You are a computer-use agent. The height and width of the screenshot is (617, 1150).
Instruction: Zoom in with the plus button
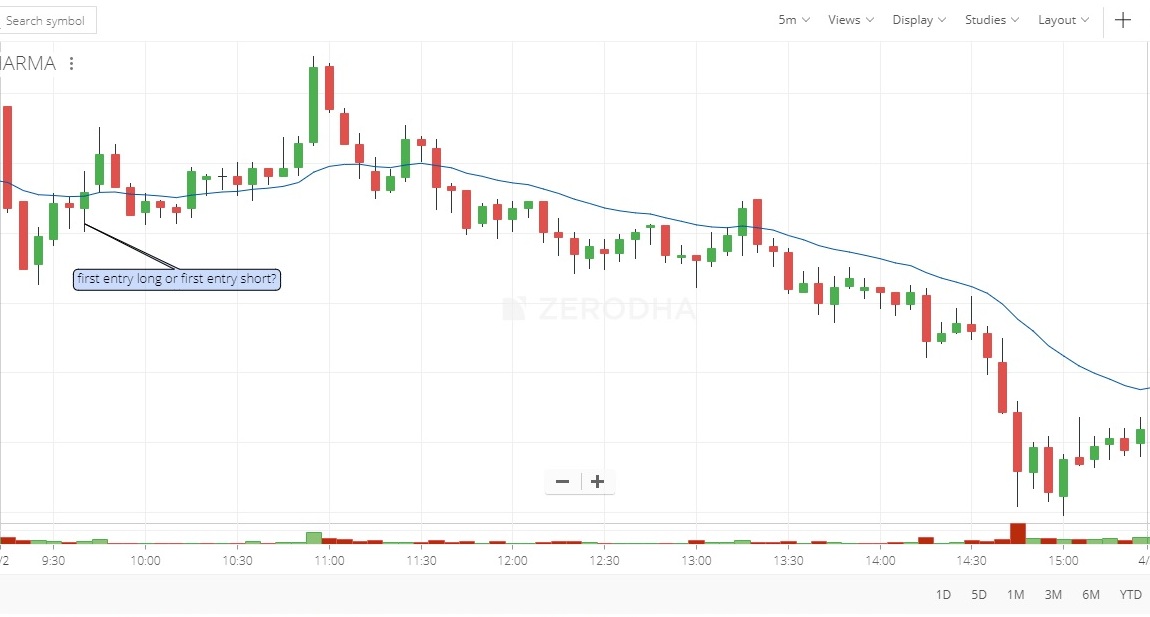tap(597, 481)
